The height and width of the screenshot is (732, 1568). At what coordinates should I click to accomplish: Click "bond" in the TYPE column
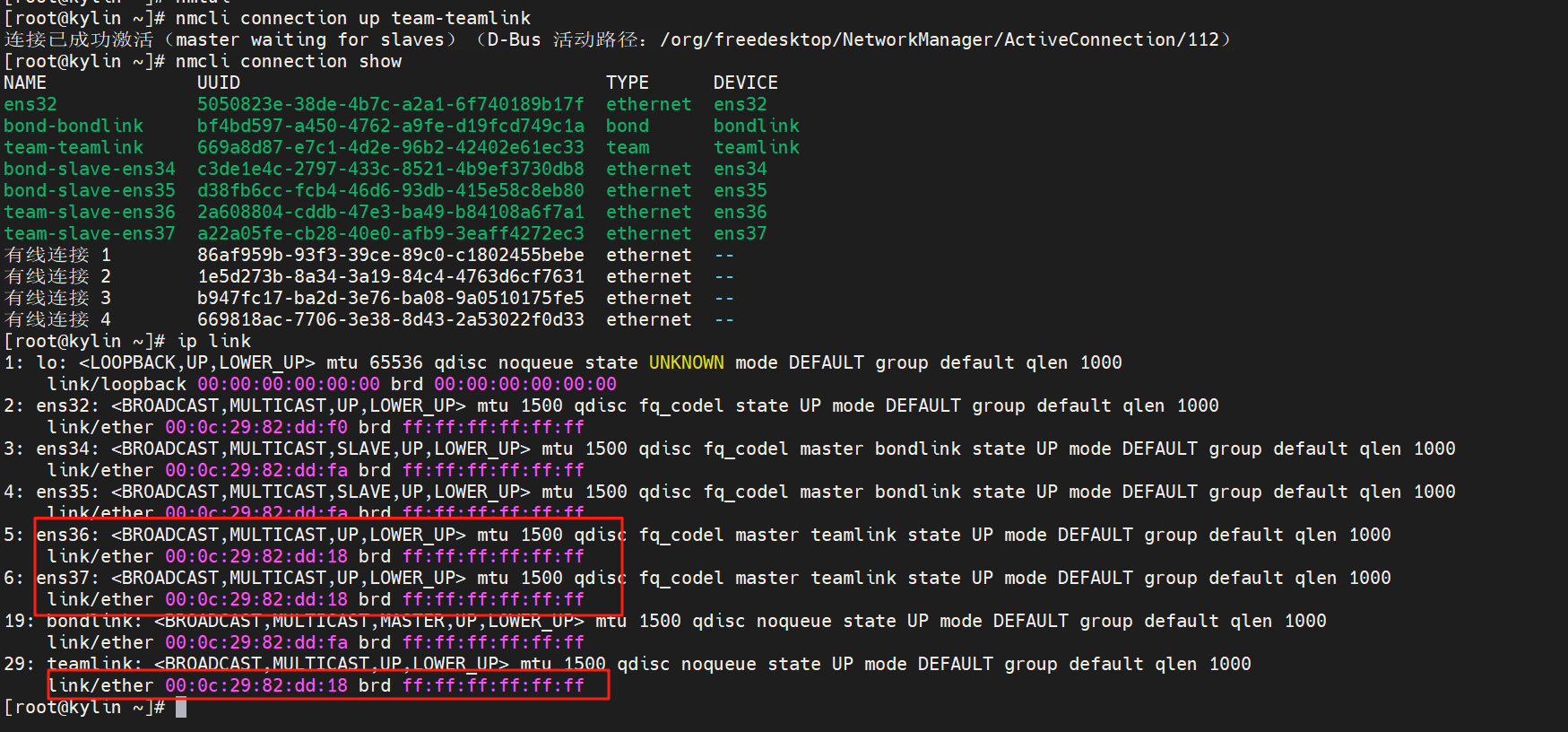pos(627,126)
